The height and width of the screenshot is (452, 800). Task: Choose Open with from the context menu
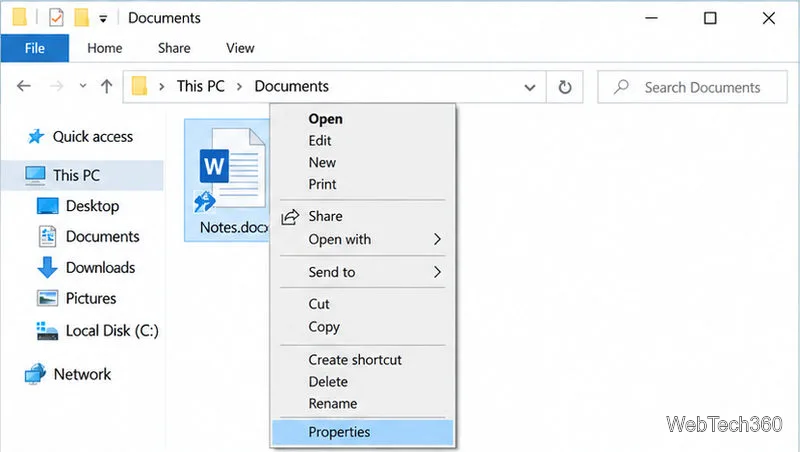(340, 239)
